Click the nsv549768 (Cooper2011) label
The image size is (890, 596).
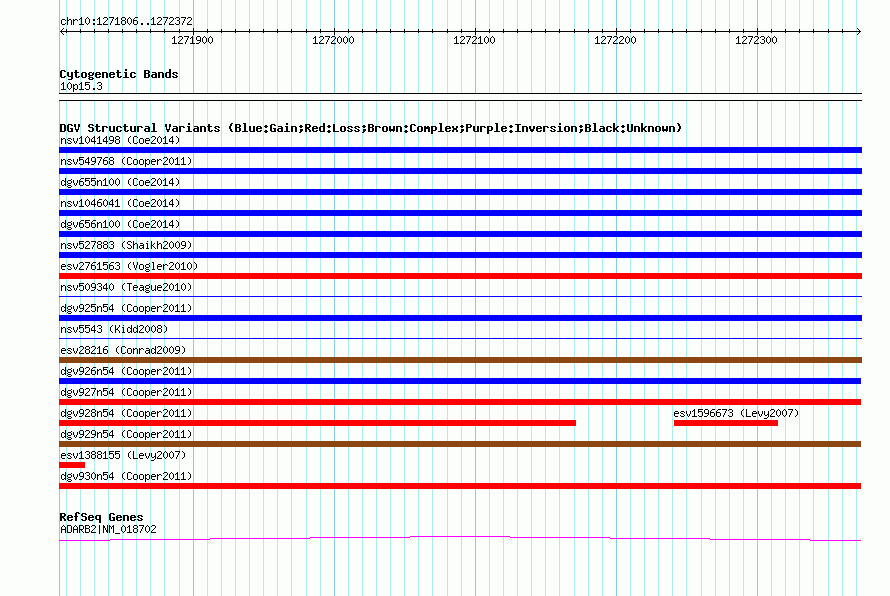point(126,161)
